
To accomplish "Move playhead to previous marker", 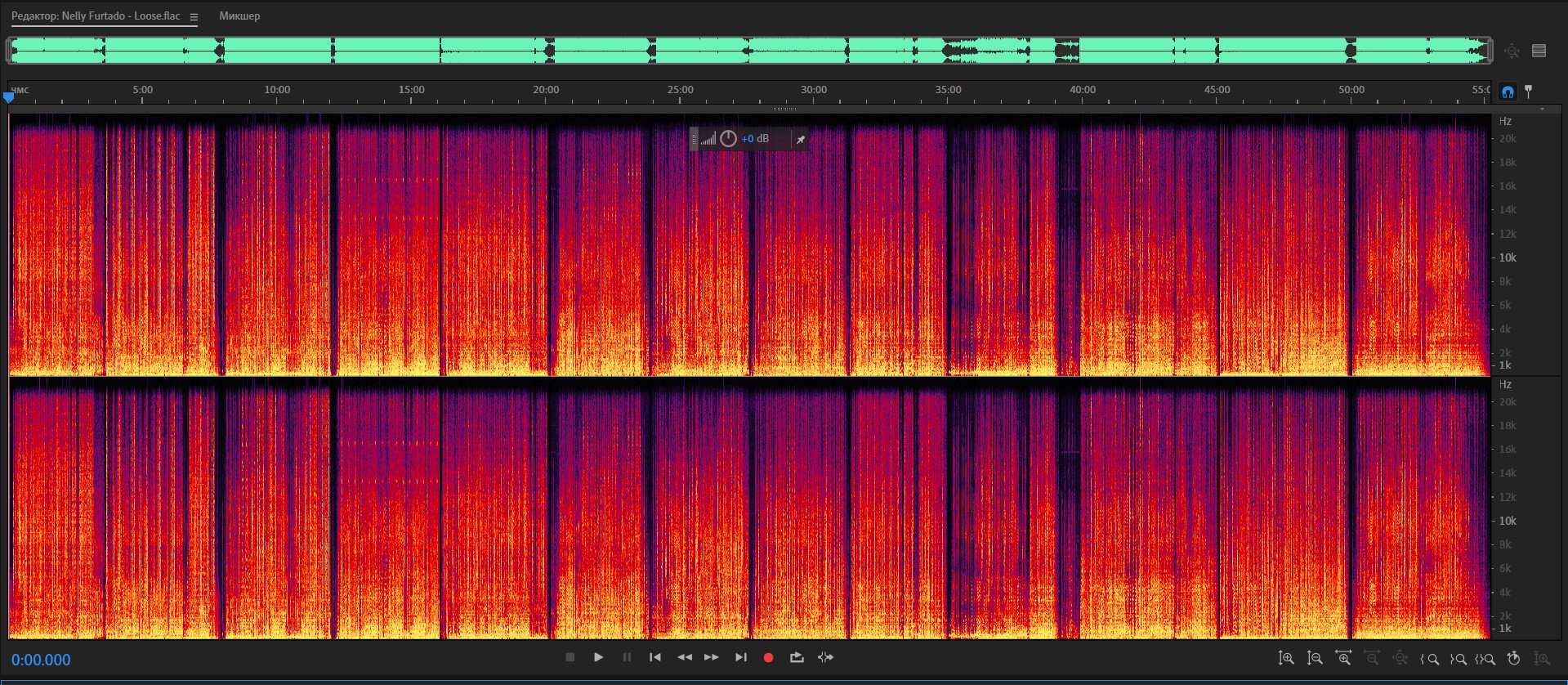I will point(655,657).
